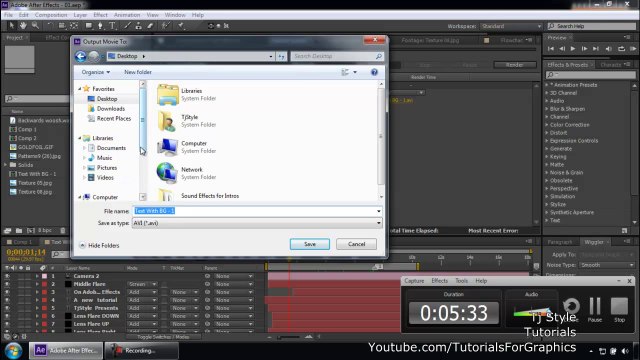The image size is (640, 360).
Task: Toggle visibility eye for Camera 2 layer
Action: [x=7, y=276]
